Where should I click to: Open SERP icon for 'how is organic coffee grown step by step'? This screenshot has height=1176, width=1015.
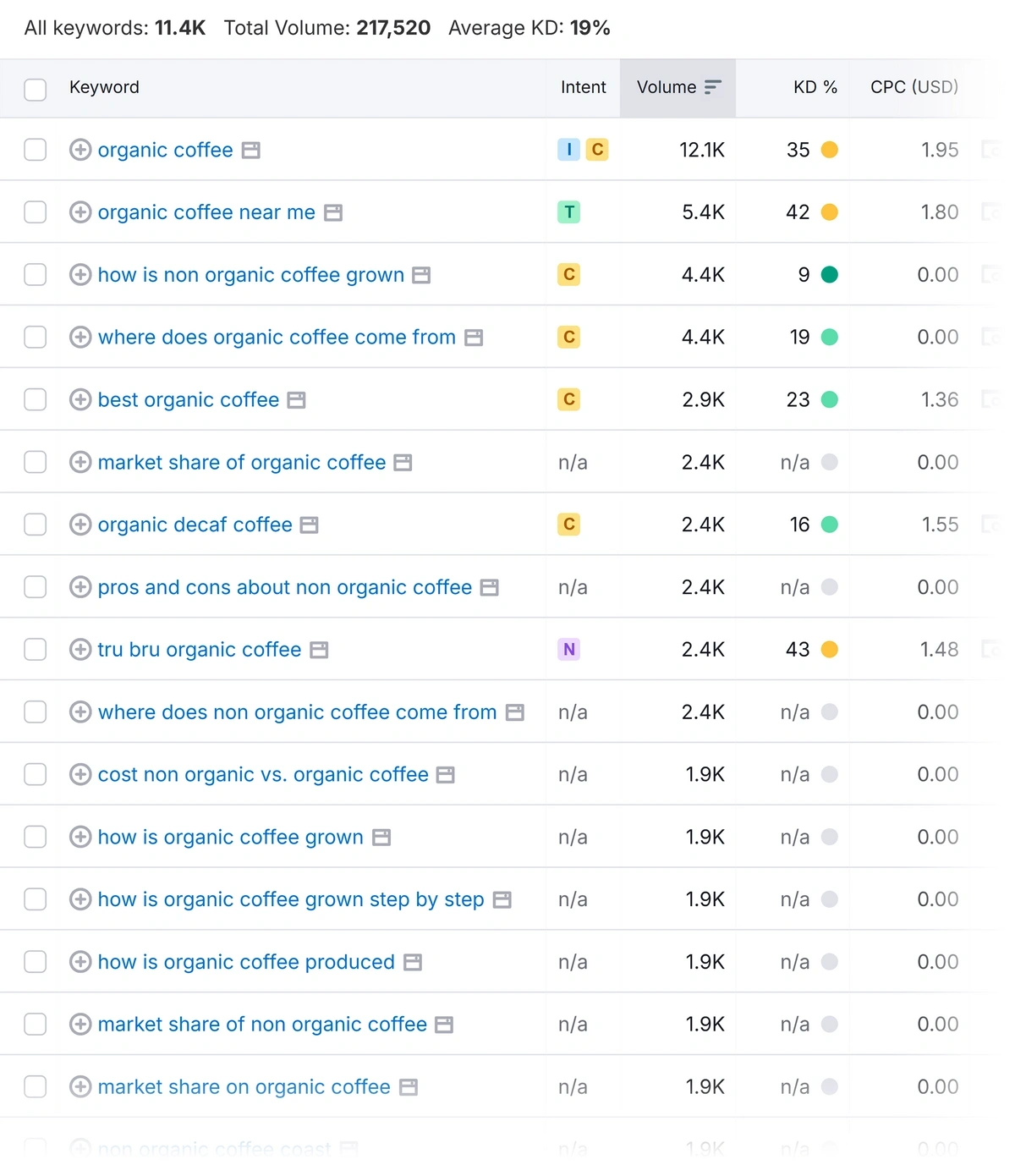pos(502,900)
